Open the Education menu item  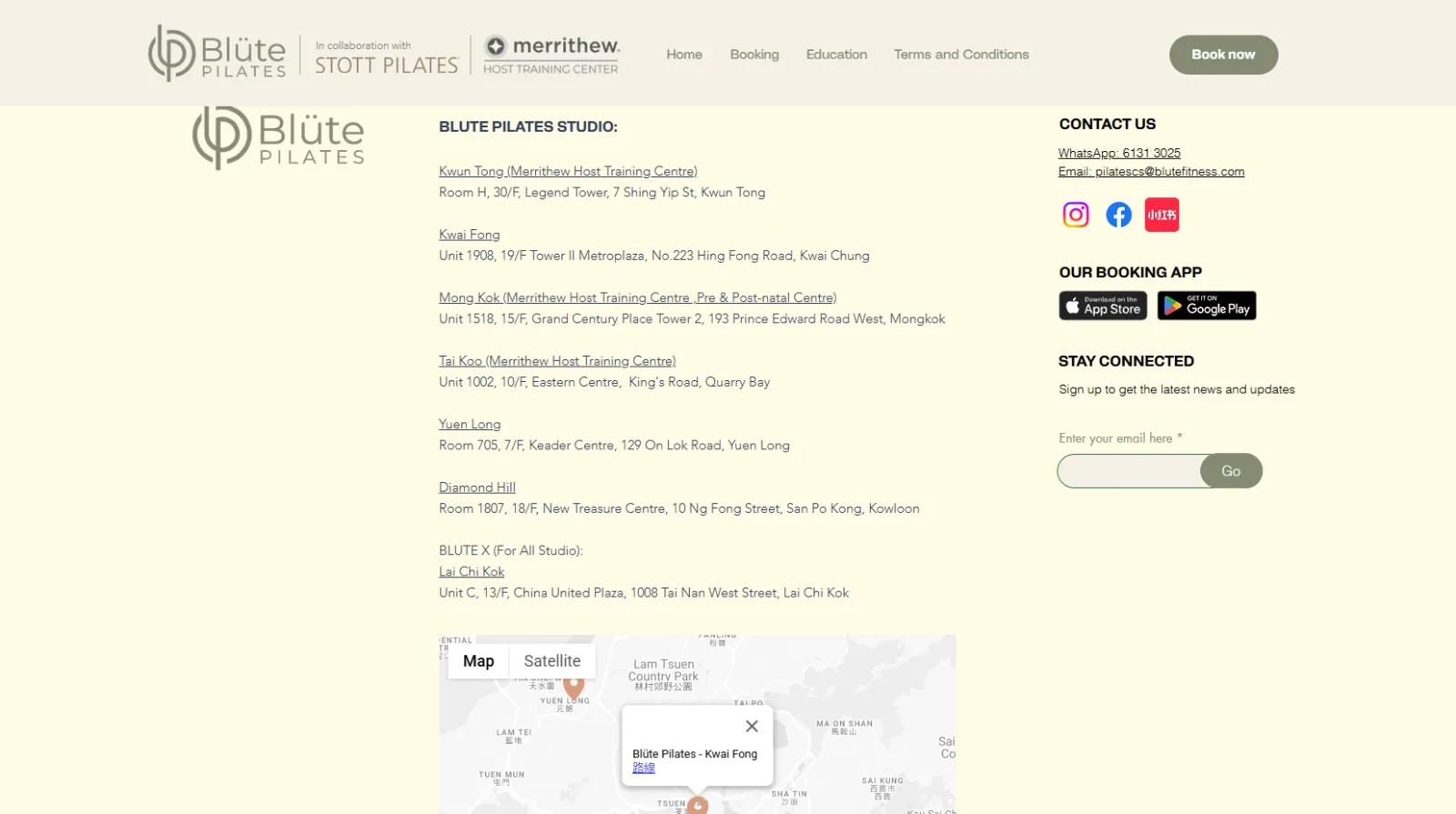click(x=836, y=55)
